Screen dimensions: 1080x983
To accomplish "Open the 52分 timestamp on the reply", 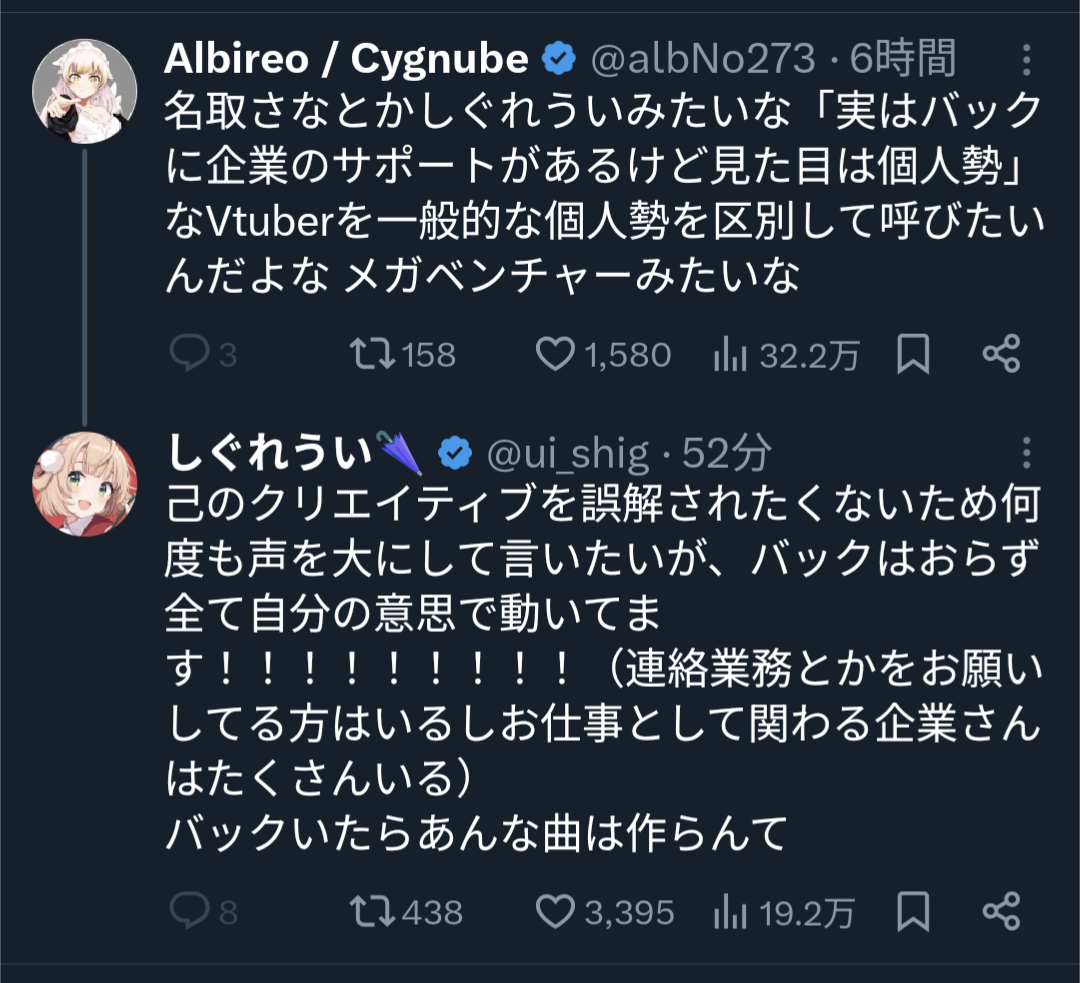I will [x=727, y=455].
